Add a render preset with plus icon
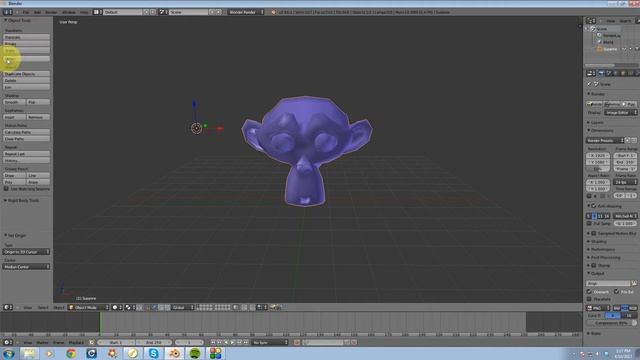The image size is (640, 360). pos(628,140)
